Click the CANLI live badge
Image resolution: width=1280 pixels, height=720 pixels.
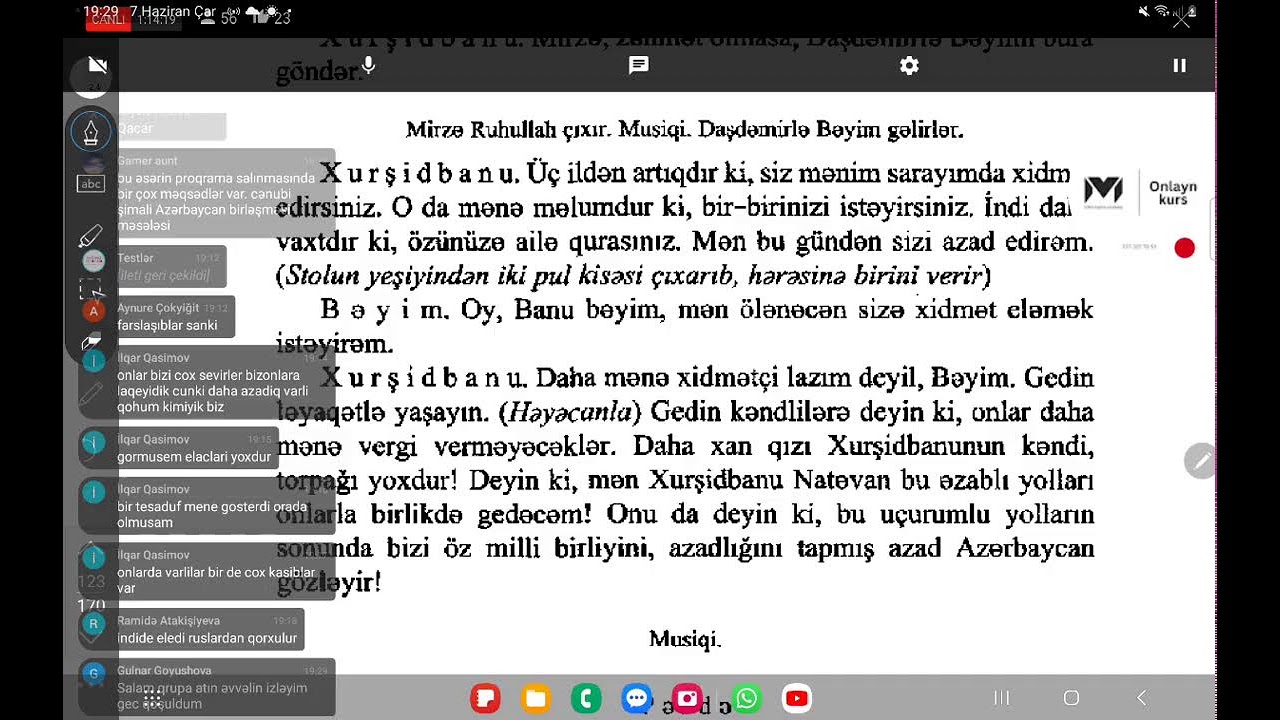click(108, 20)
